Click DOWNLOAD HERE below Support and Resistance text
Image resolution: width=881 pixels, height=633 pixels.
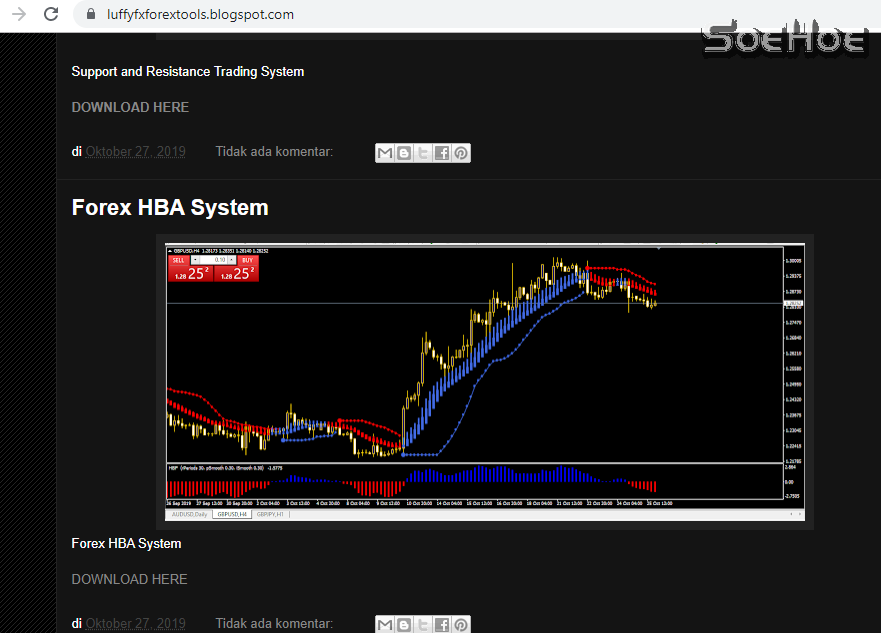(x=130, y=107)
